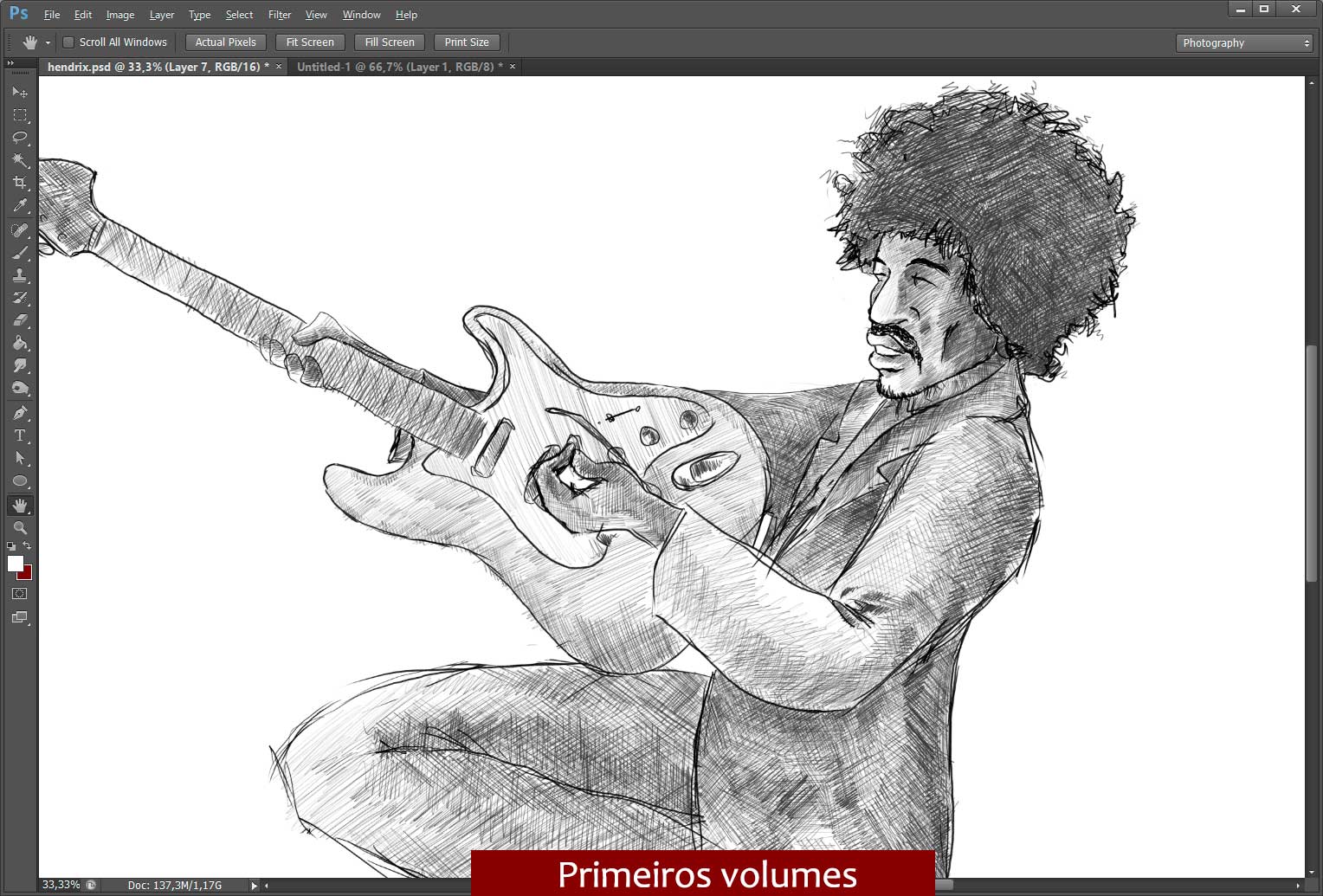The width and height of the screenshot is (1323, 896).
Task: Select the Pen tool
Action: [20, 413]
